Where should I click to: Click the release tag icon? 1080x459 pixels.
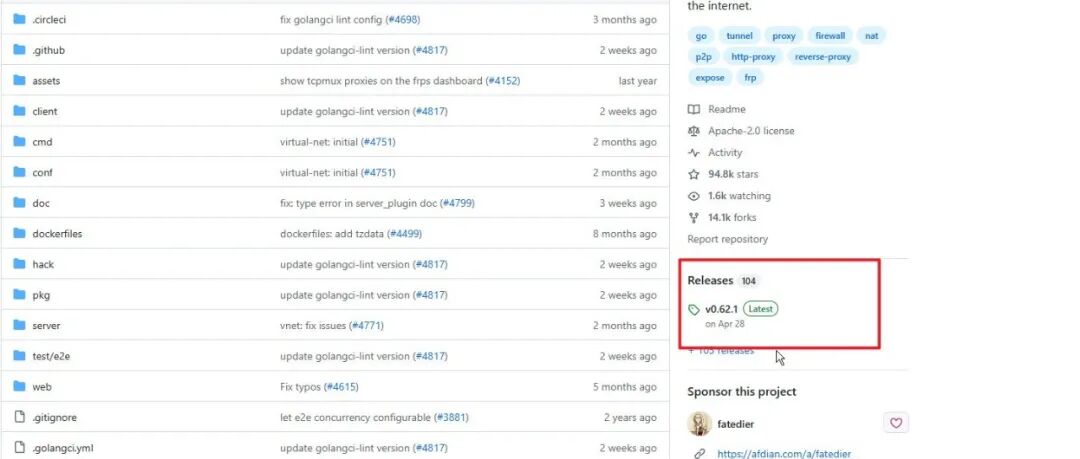tap(694, 309)
